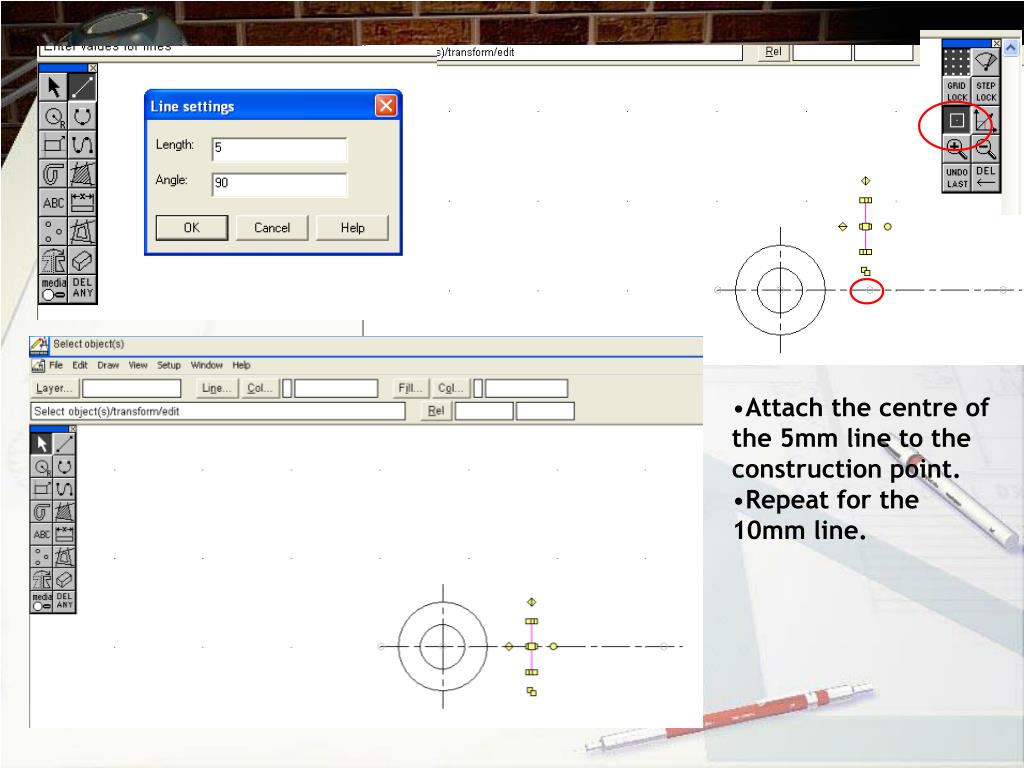Pick the Line tool in lower window toolbox

click(64, 444)
